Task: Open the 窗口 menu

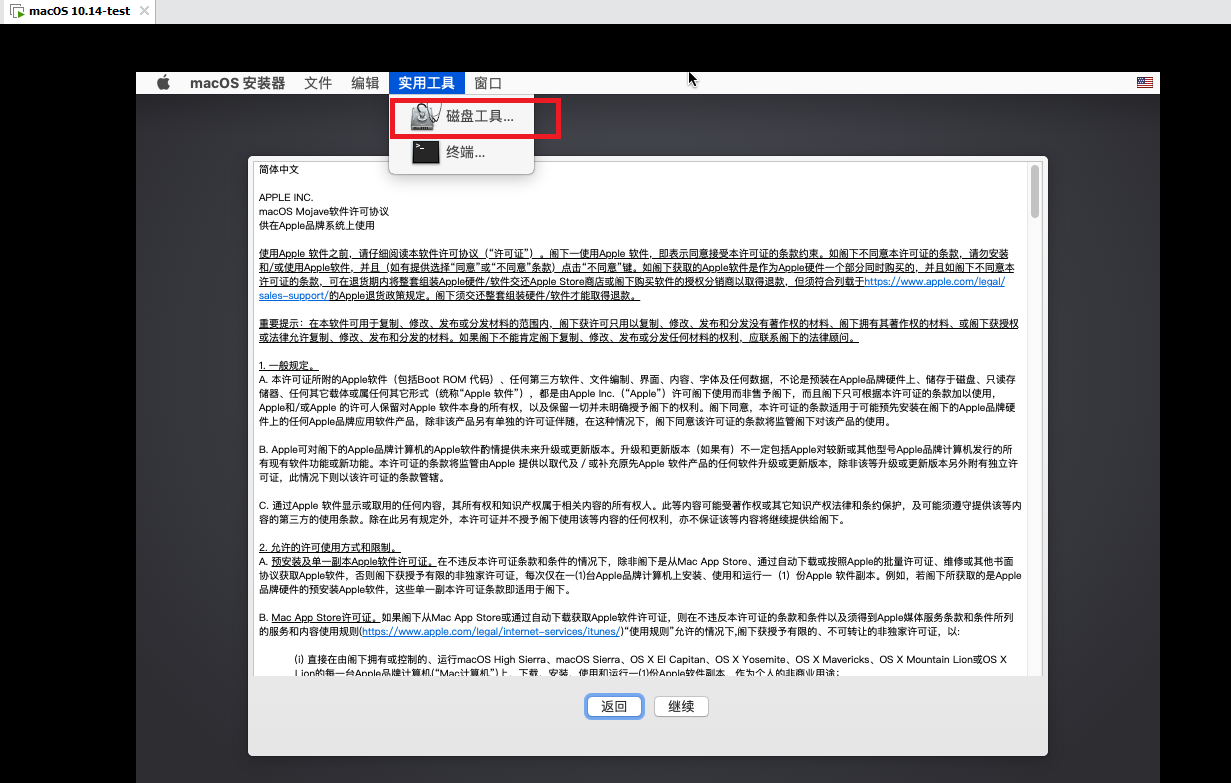Action: [x=488, y=83]
